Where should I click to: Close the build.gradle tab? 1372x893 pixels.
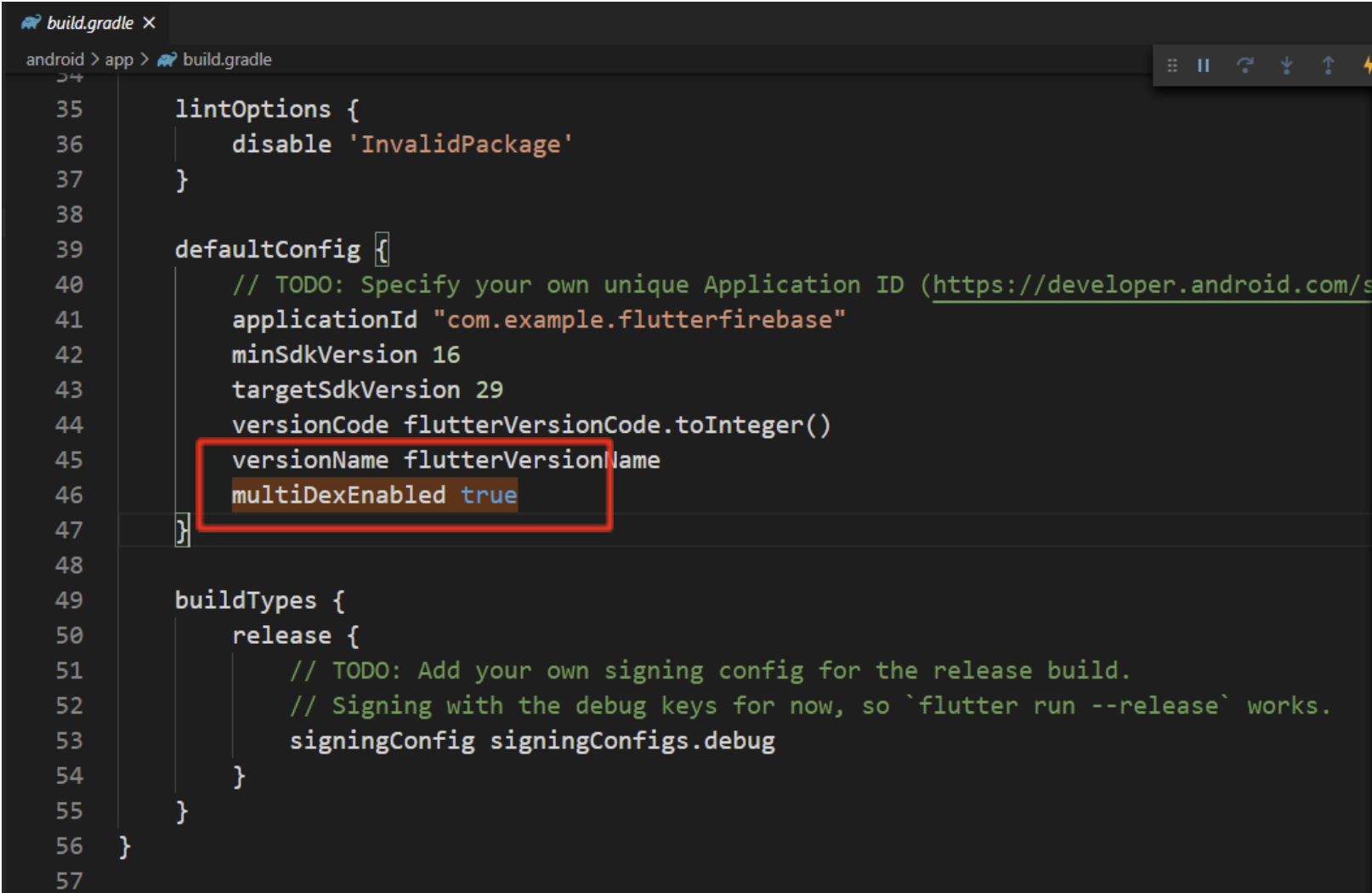click(x=149, y=23)
